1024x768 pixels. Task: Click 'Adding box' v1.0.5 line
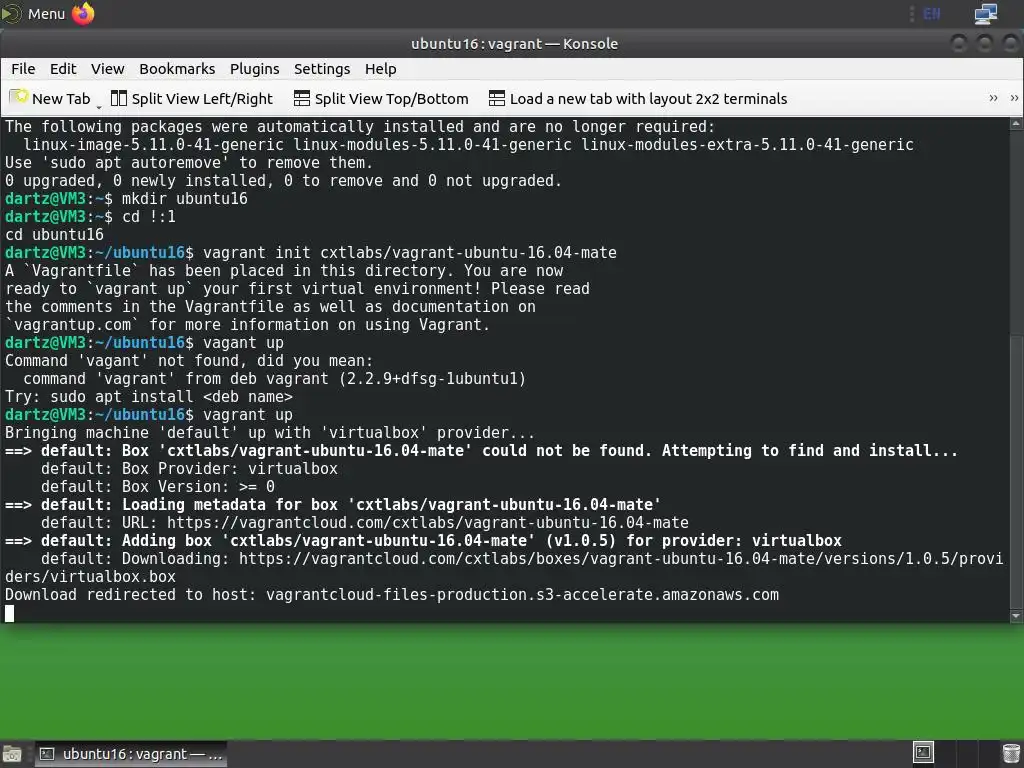pos(423,541)
